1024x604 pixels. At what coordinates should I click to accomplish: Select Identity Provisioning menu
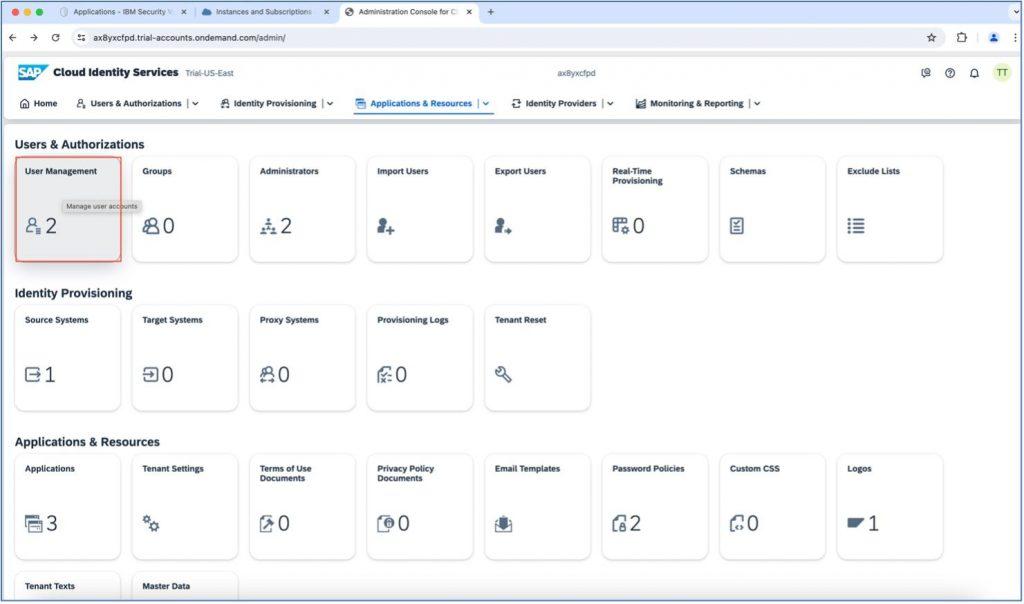coord(268,103)
